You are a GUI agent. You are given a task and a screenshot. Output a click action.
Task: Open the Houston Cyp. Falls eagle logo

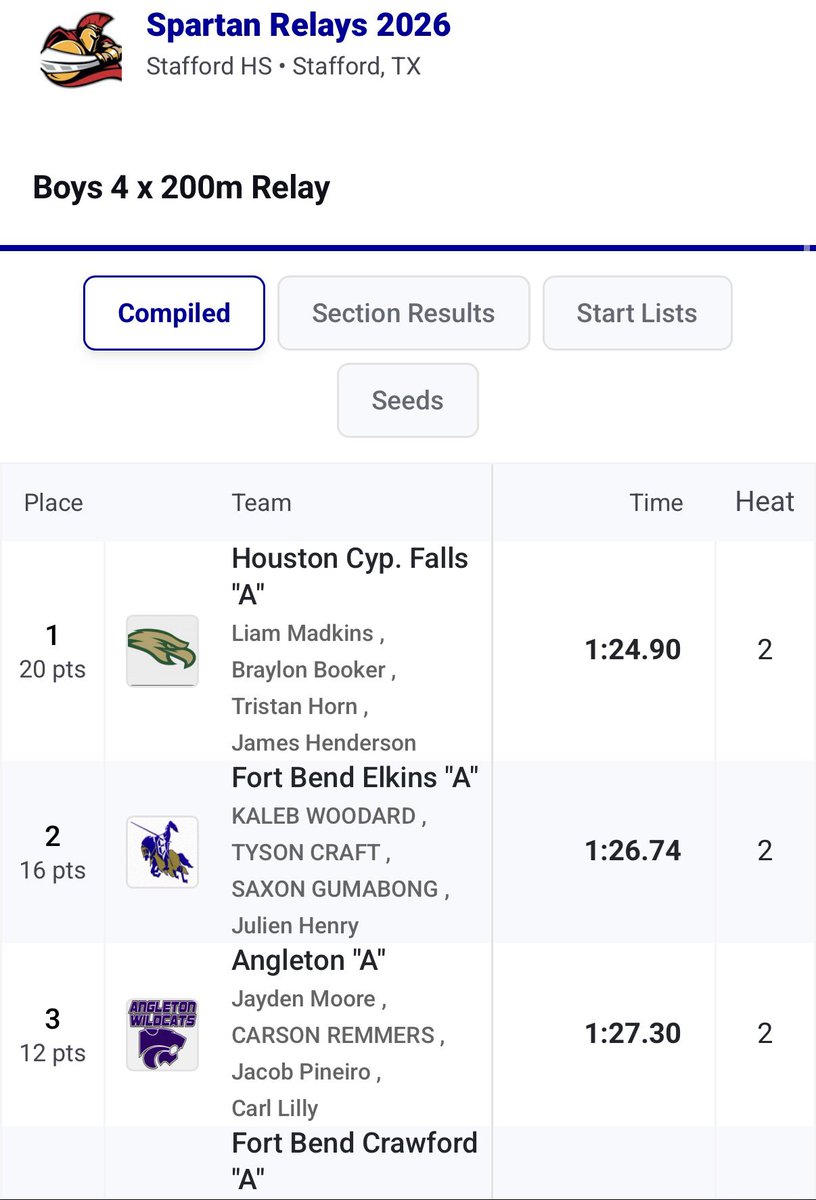162,651
